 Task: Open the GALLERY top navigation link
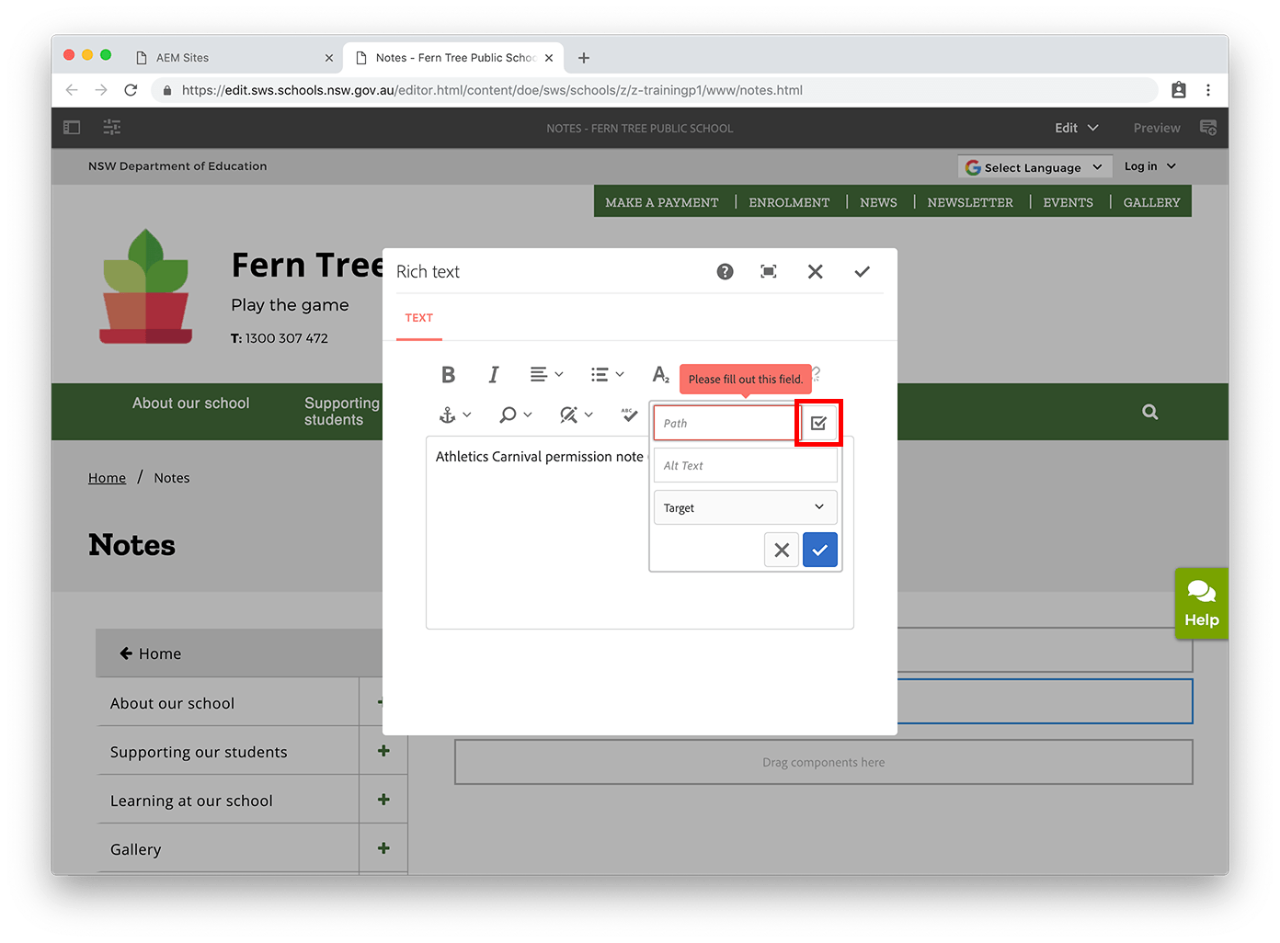[1151, 202]
